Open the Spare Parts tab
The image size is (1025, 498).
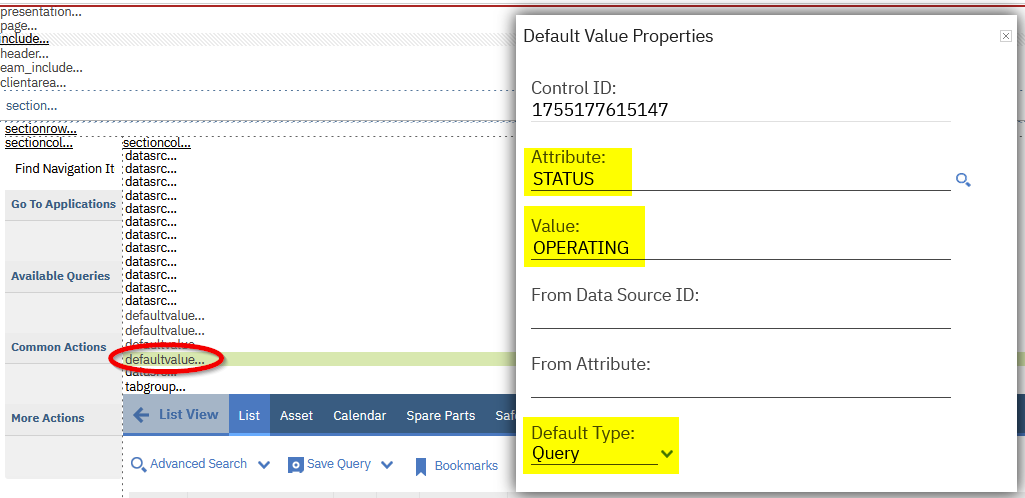440,416
